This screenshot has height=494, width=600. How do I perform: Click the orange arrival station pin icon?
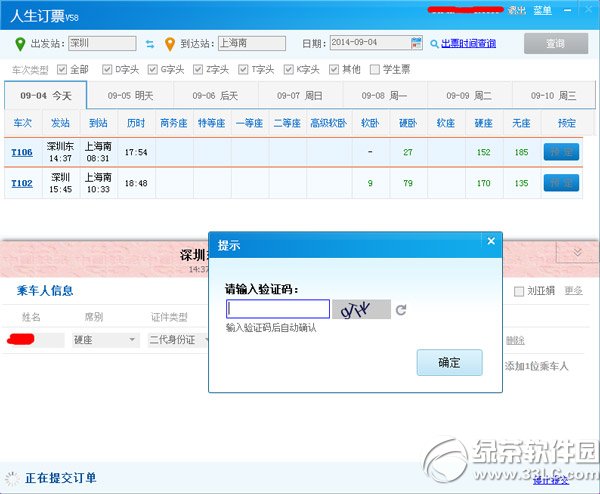(x=170, y=44)
